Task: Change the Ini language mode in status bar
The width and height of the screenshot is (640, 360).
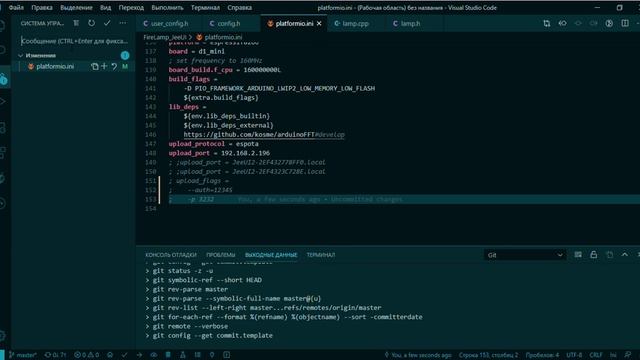Action: [x=613, y=355]
